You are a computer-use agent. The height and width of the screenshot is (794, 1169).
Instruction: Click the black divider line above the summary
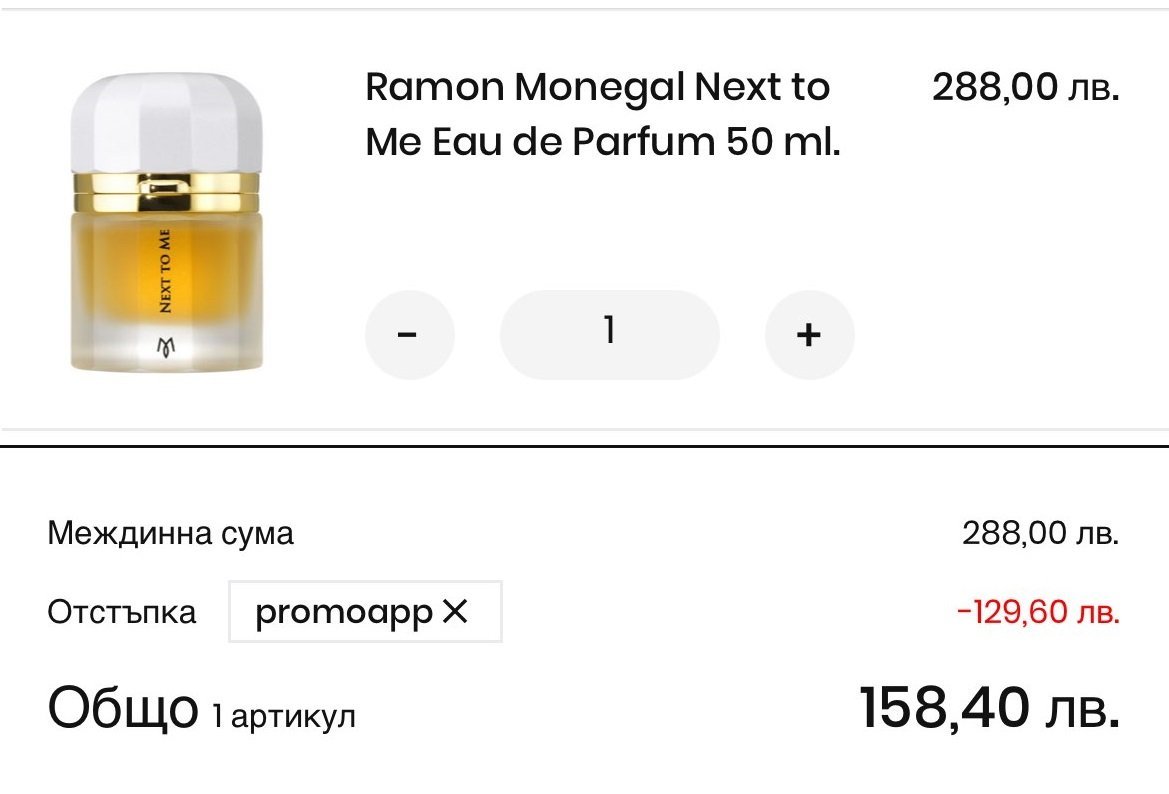coord(584,445)
